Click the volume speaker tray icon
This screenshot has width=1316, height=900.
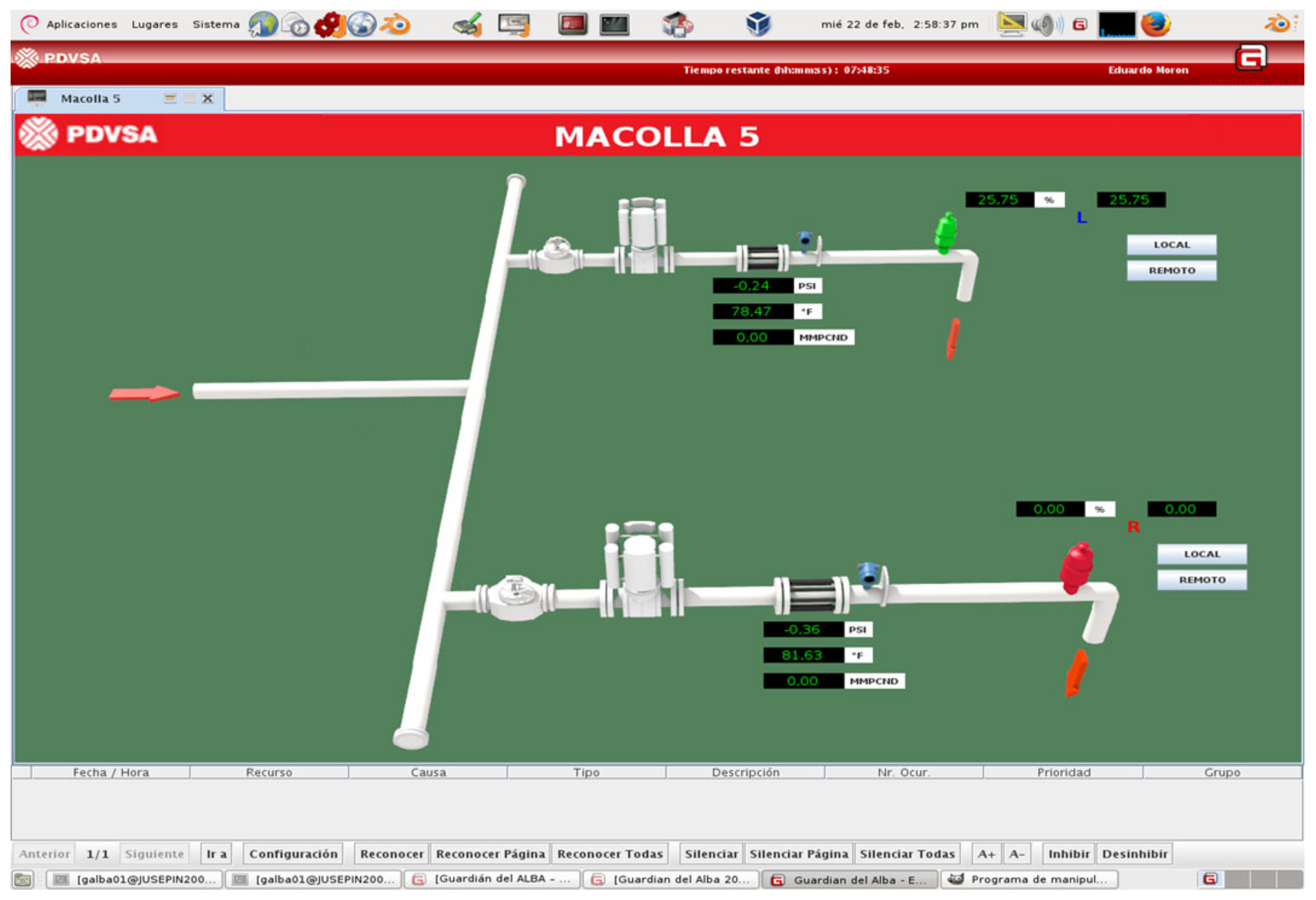(1045, 25)
